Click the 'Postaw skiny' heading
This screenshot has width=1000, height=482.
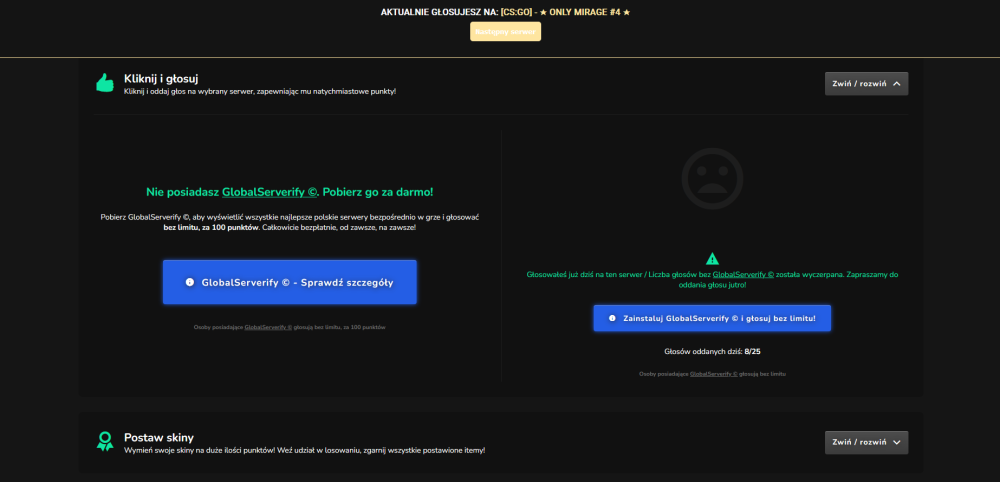tap(159, 438)
